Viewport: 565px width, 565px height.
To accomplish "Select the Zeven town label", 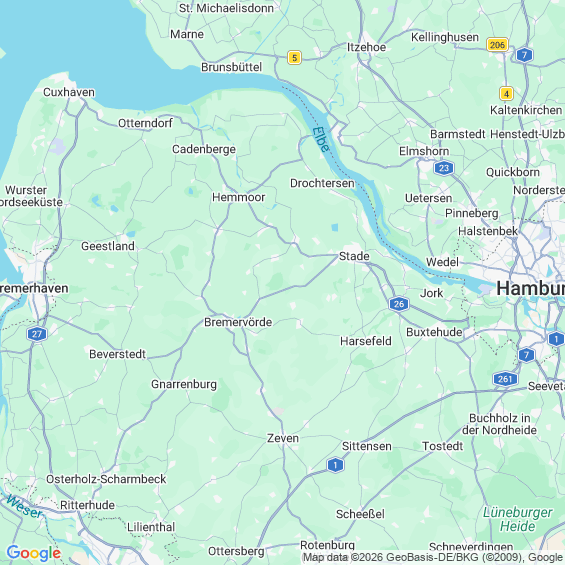I will coord(283,438).
